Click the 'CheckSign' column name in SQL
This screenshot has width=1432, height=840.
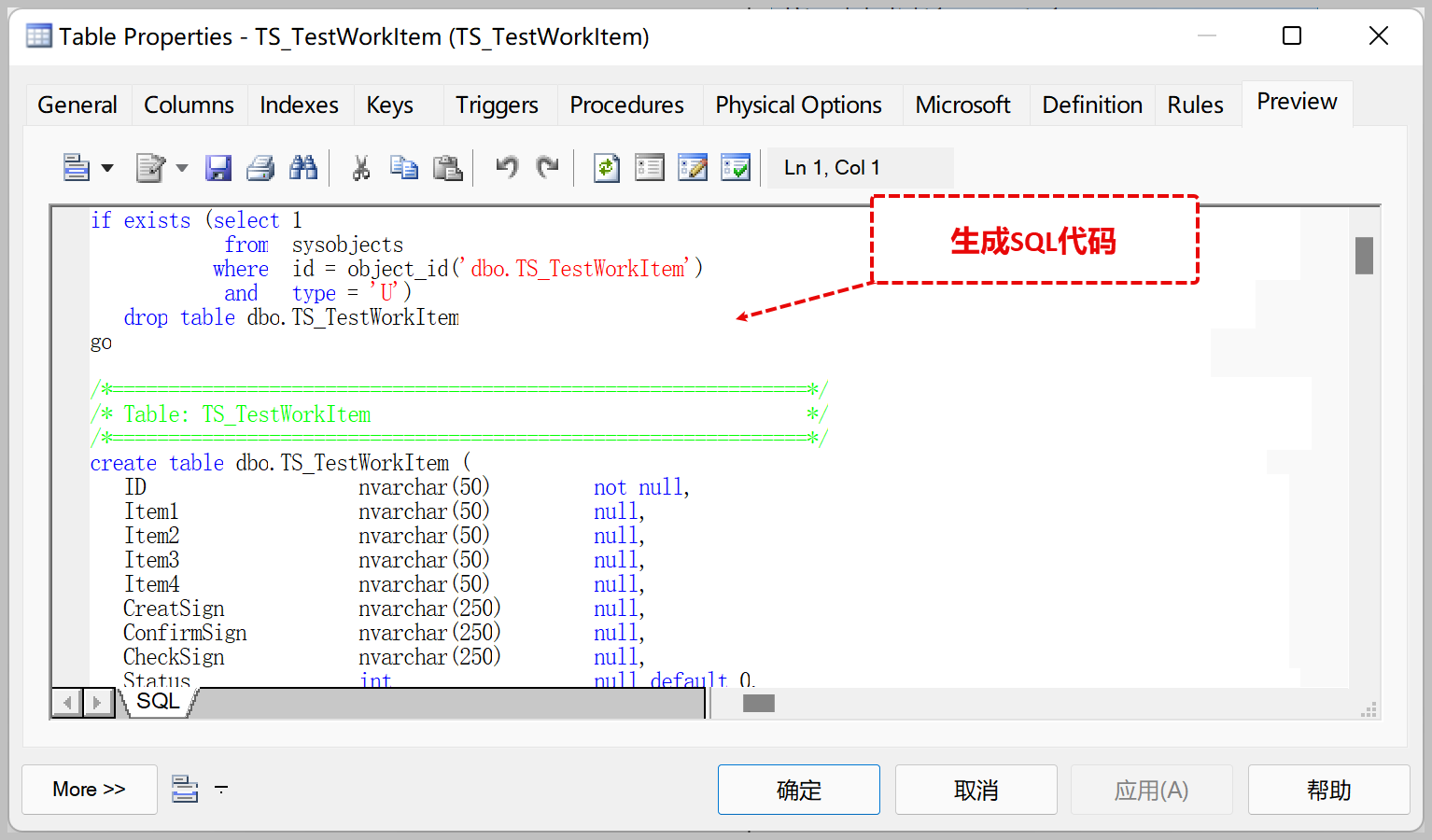[x=174, y=657]
